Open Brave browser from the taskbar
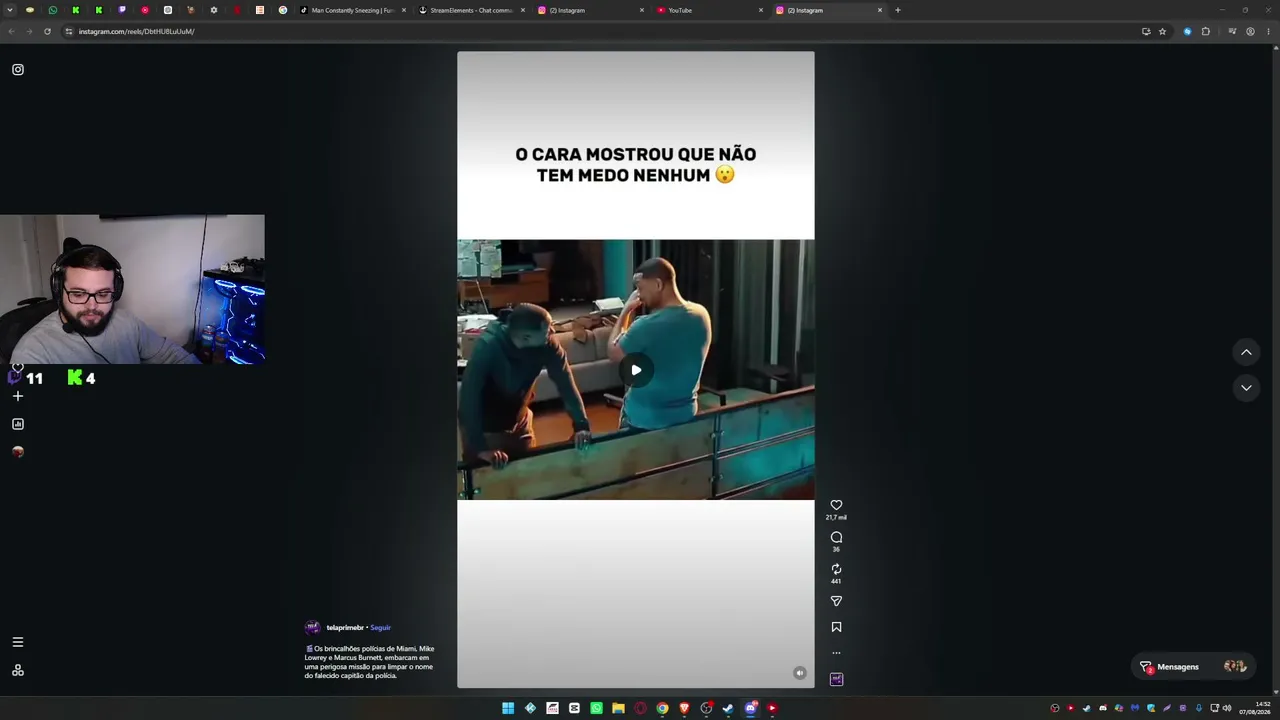 coord(684,708)
